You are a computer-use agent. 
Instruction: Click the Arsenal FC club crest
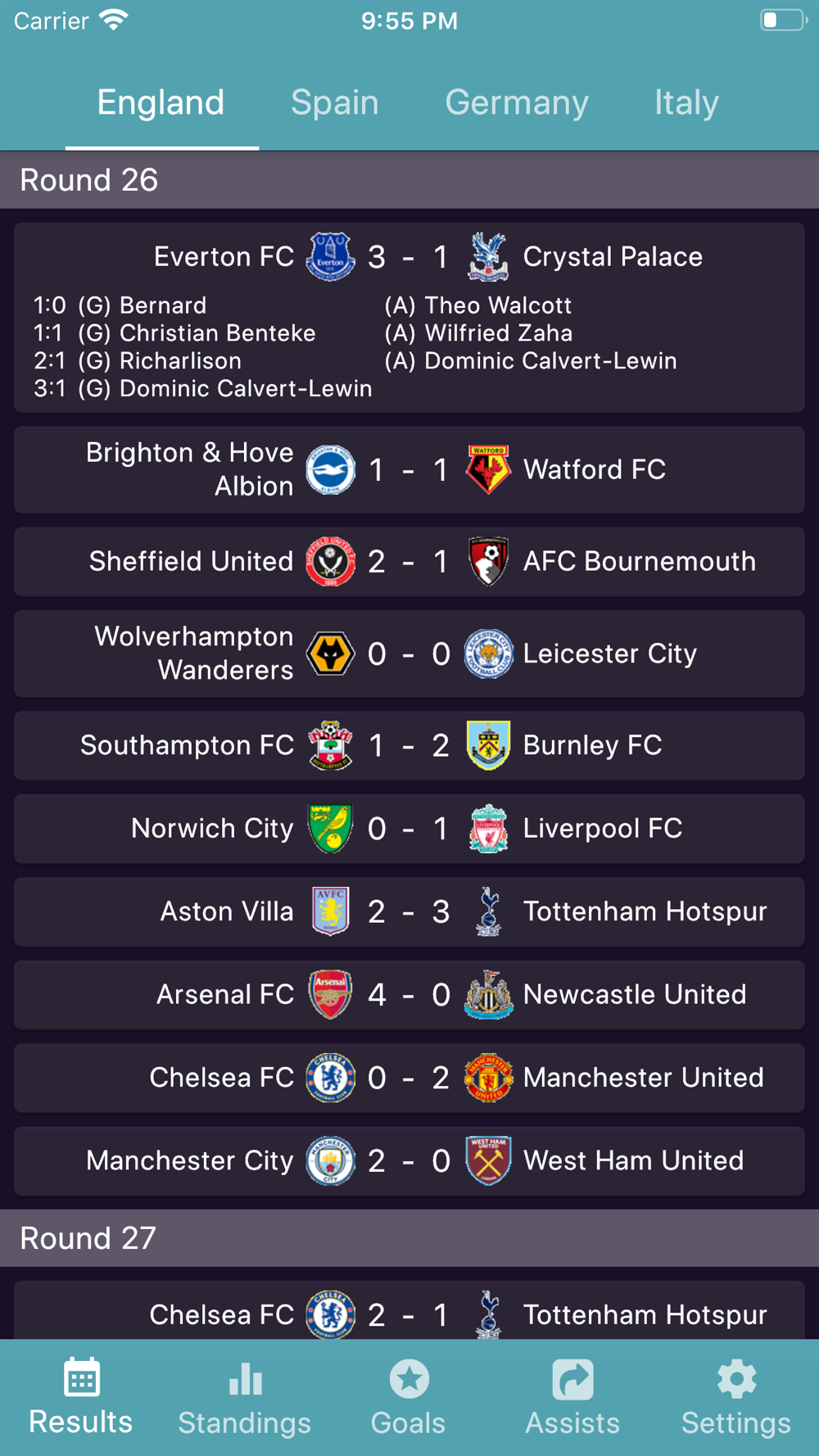pos(330,994)
